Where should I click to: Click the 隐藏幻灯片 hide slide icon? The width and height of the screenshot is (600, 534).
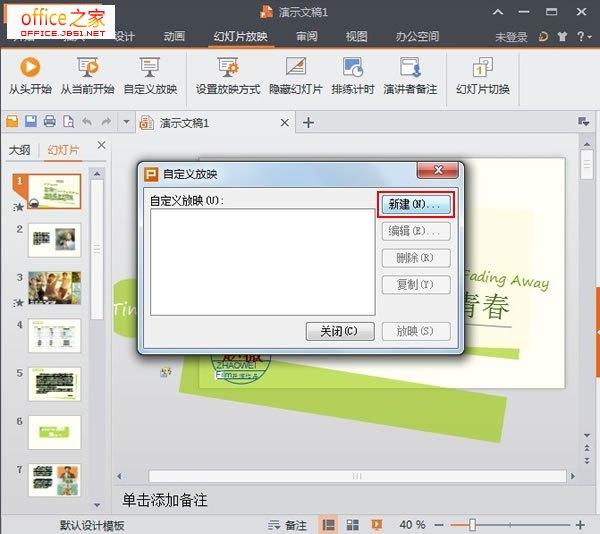[x=295, y=68]
